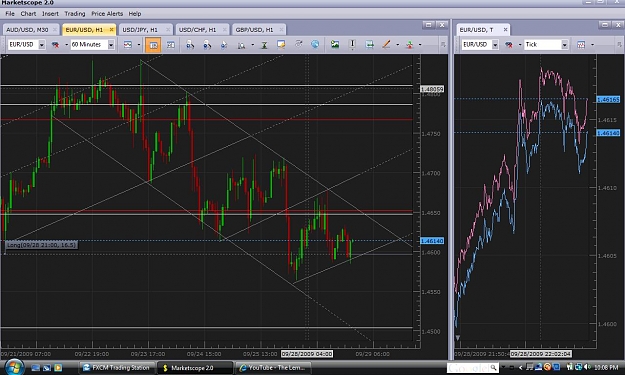Click the chart style icon in tick chart toolbar
Screen dimensions: 625x375
tap(581, 45)
